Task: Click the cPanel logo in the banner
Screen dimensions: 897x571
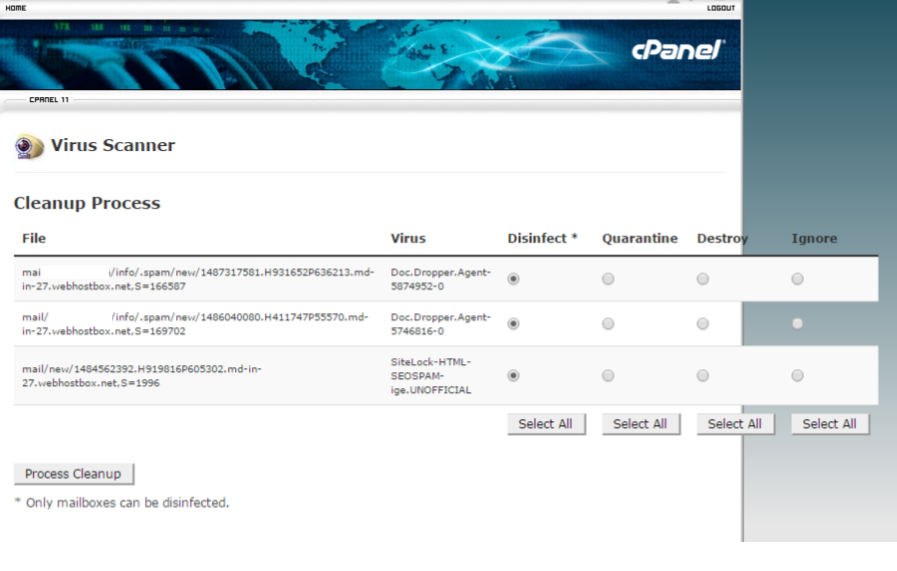Action: 678,50
